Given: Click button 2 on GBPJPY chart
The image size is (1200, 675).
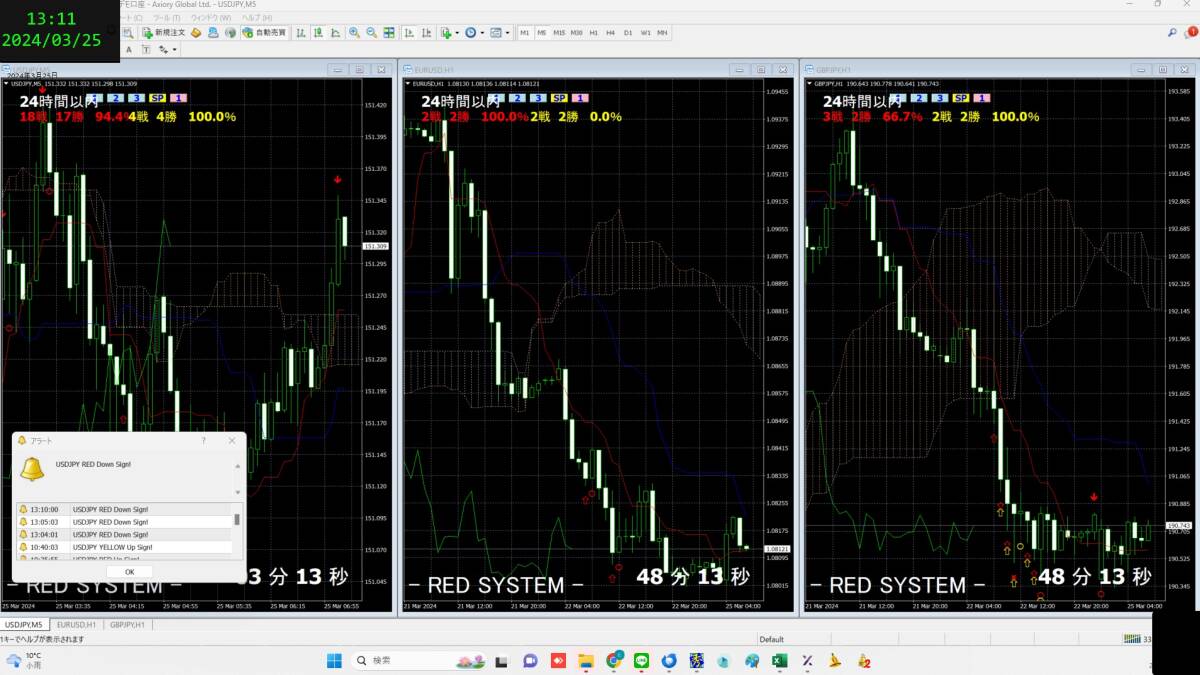Looking at the screenshot, I should 917,98.
